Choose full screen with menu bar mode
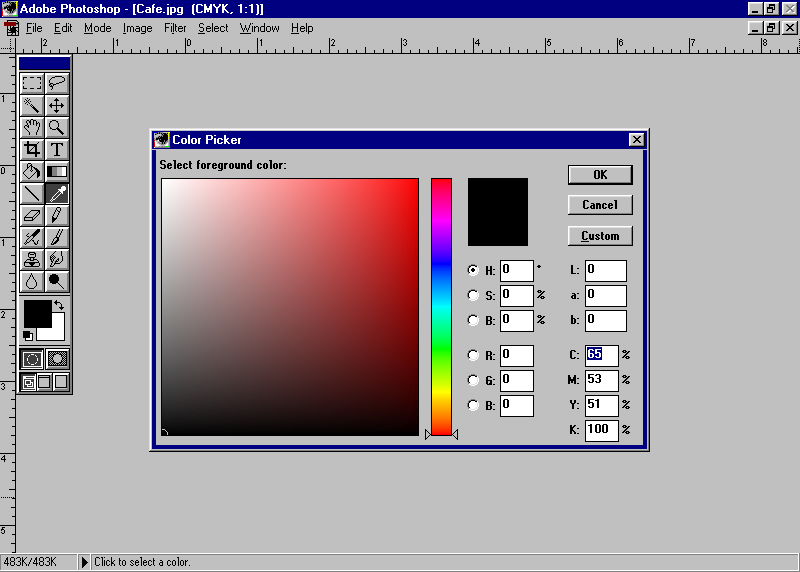The height and width of the screenshot is (572, 800). click(x=44, y=382)
